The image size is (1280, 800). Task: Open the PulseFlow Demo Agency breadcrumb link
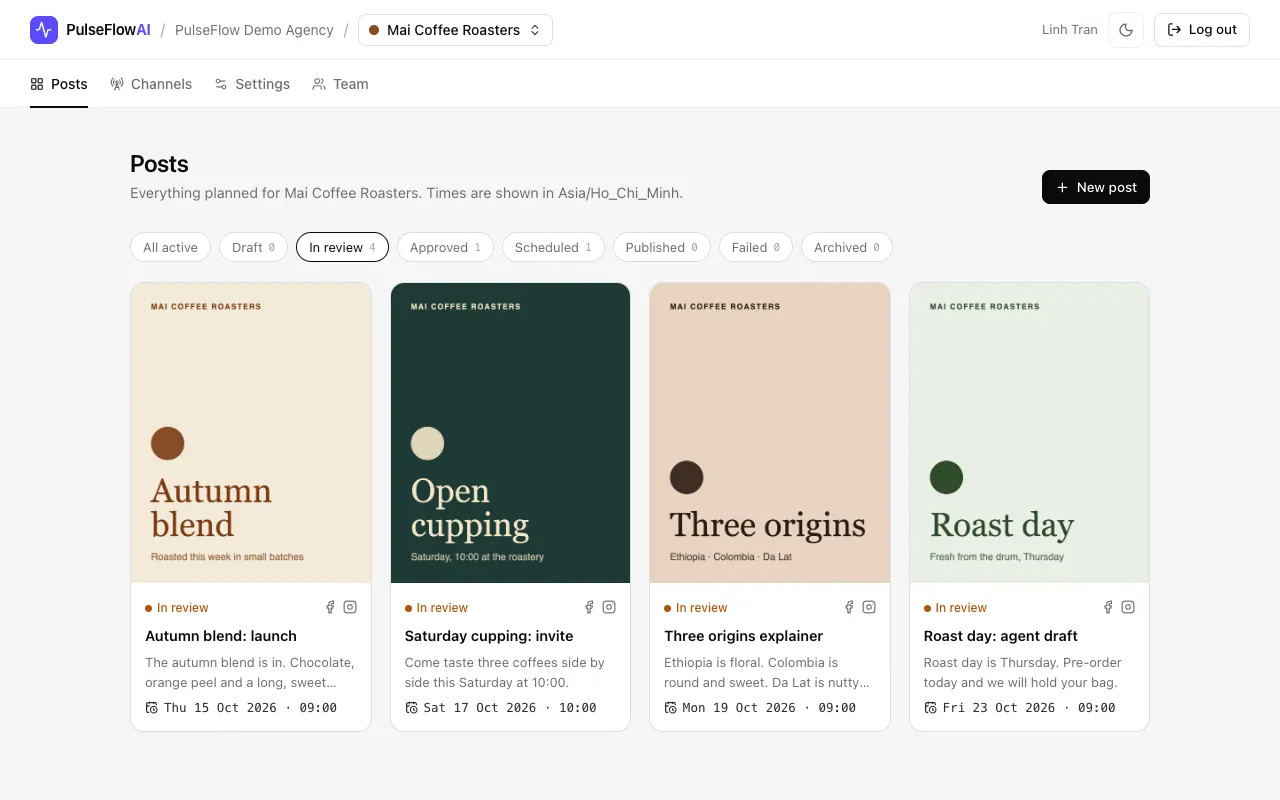click(254, 30)
